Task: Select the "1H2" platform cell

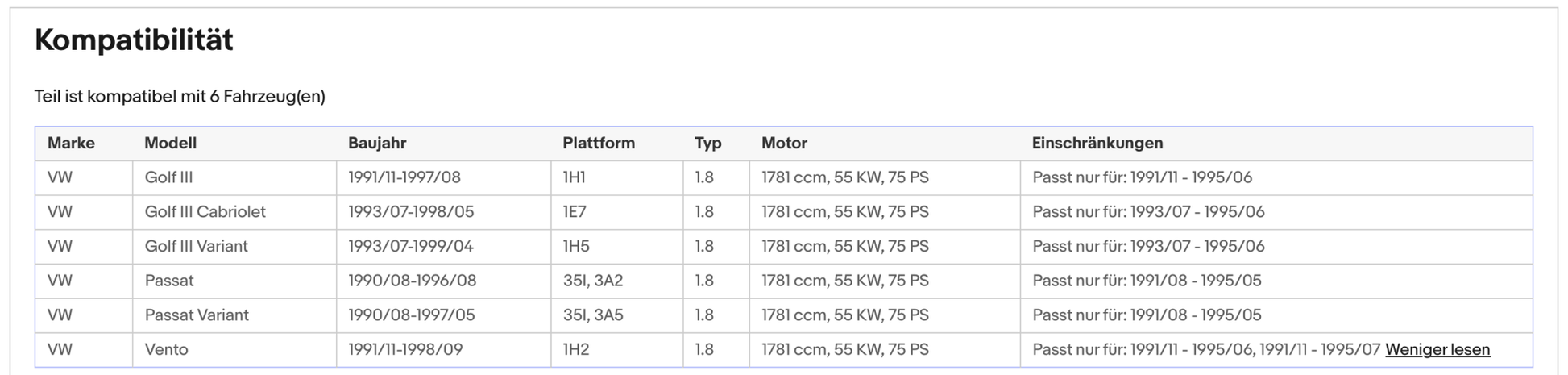Action: 575,349
